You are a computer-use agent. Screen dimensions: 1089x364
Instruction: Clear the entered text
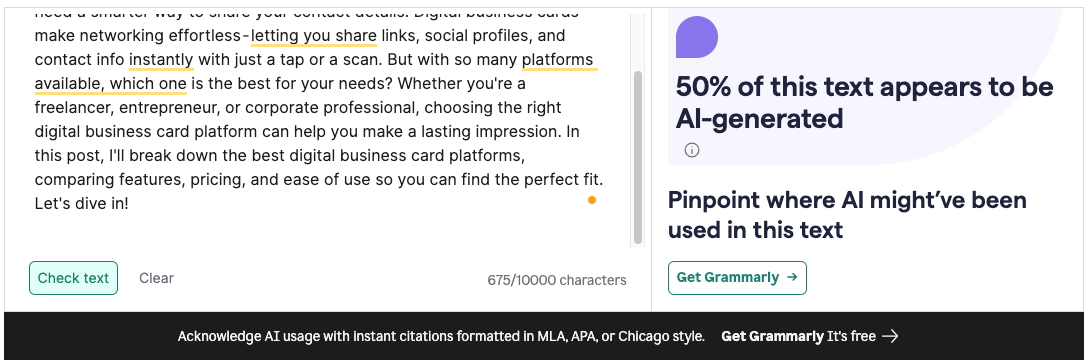click(156, 278)
